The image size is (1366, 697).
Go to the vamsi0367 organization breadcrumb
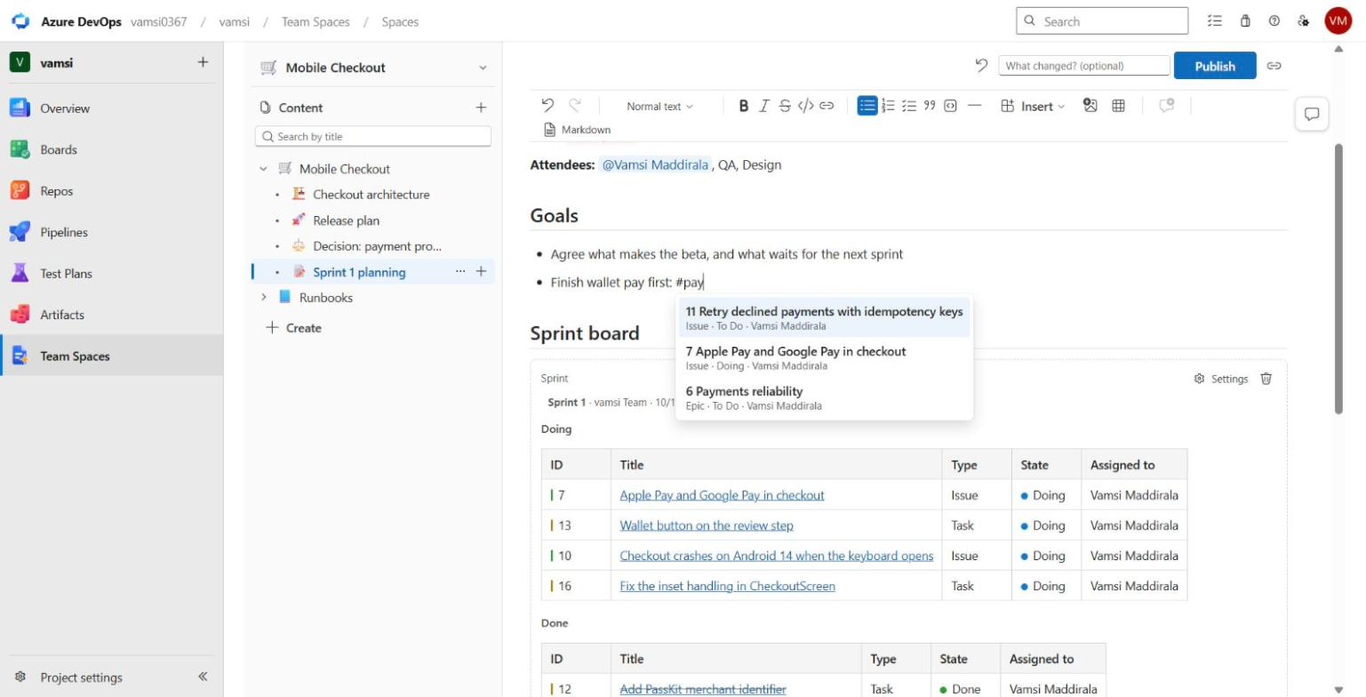click(x=159, y=21)
